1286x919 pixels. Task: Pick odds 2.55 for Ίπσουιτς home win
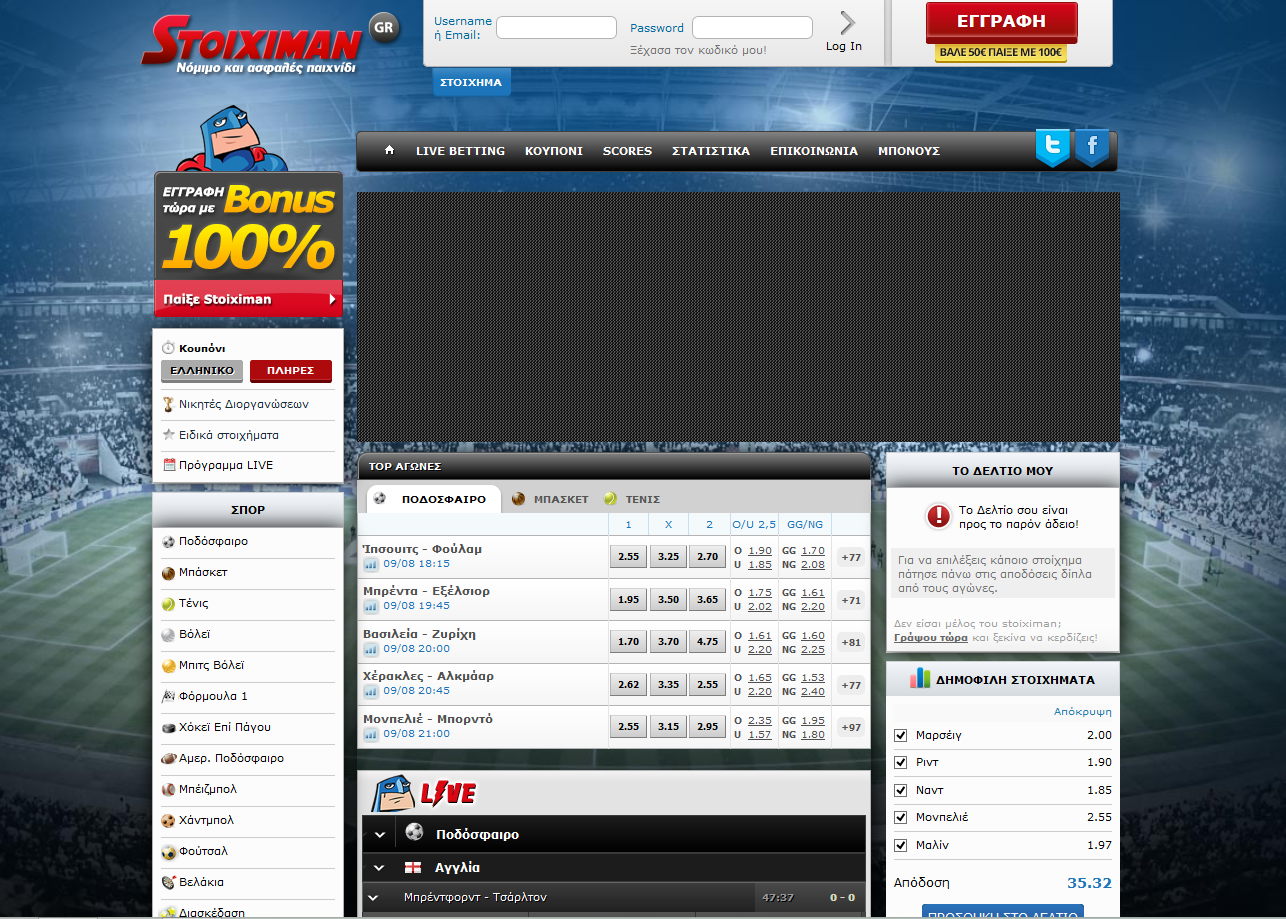pos(628,557)
